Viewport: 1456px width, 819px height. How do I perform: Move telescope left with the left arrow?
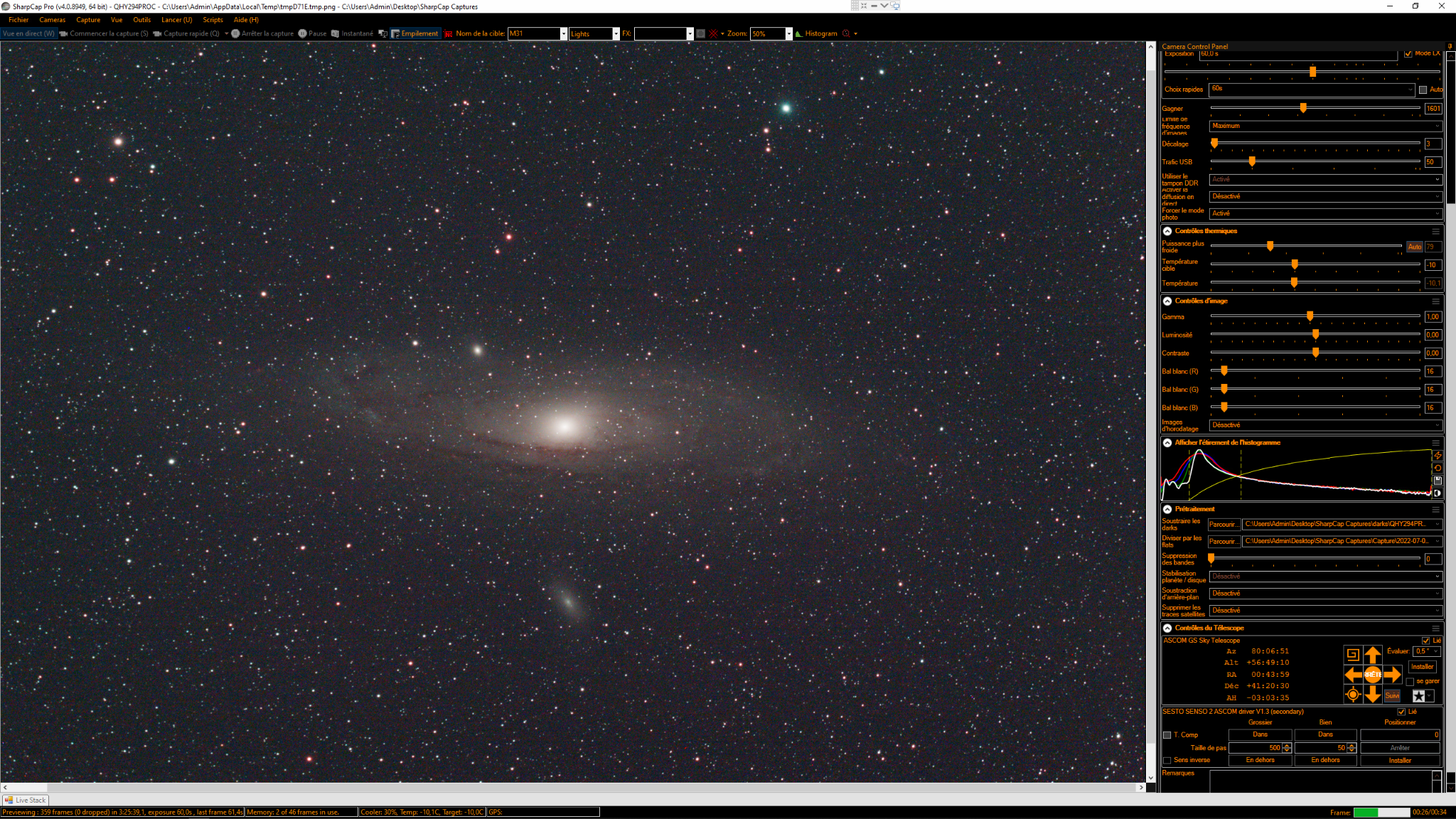(1353, 674)
